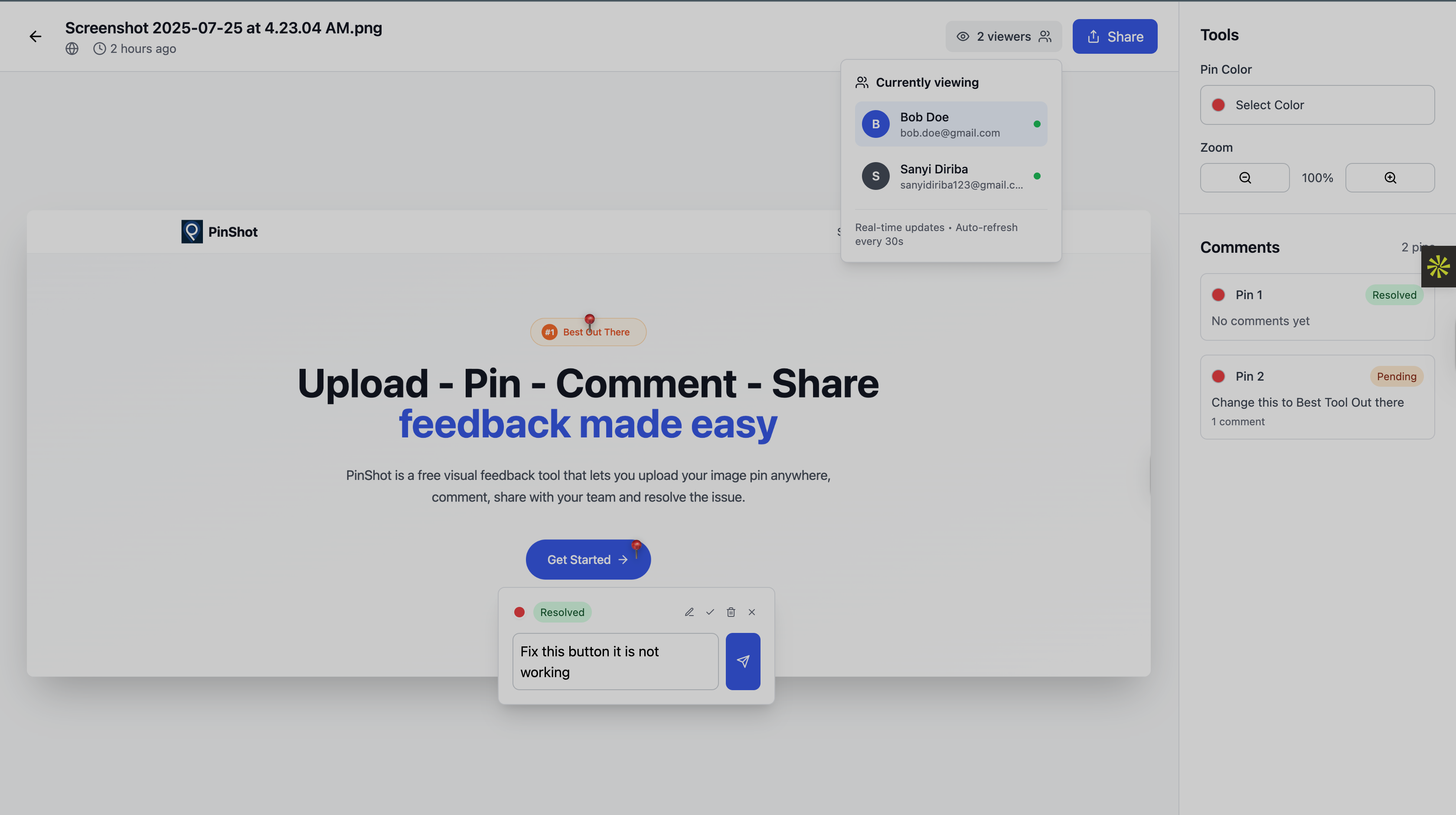Open the Pin 2 Pending comment card
This screenshot has width=1456, height=815.
[1317, 398]
